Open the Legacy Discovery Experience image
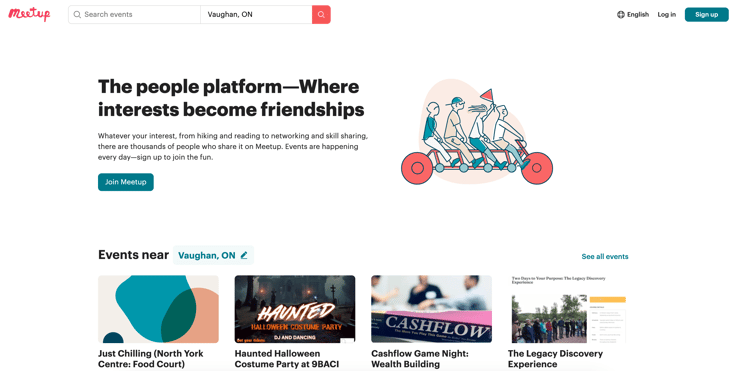The image size is (731, 371). (x=568, y=309)
